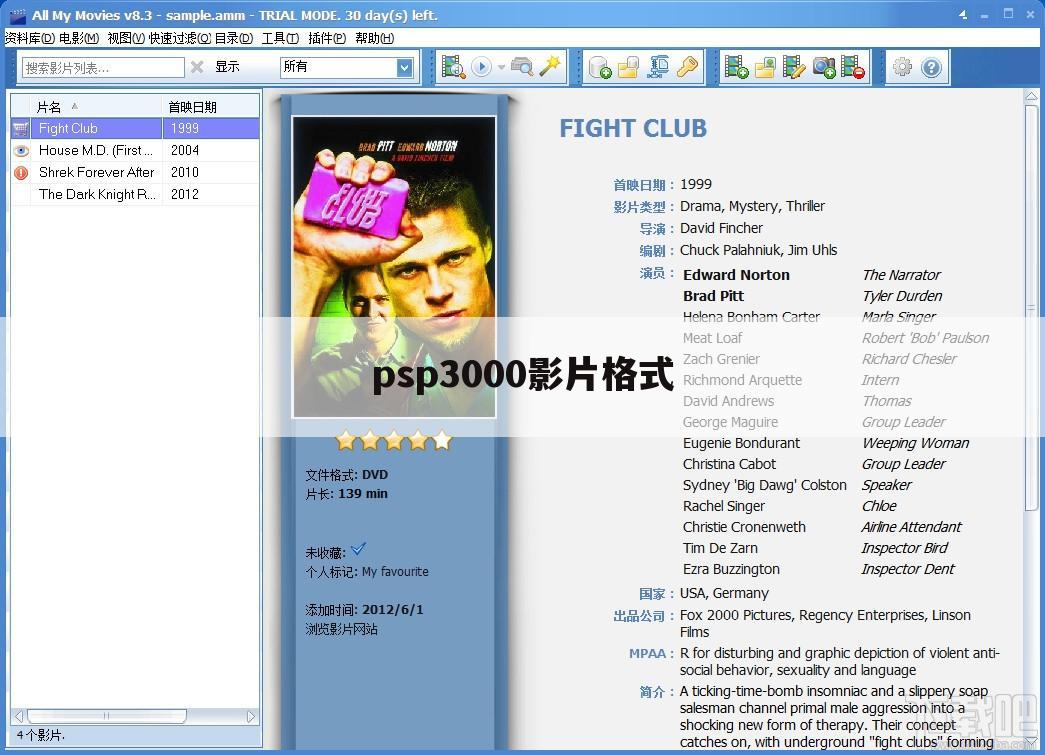
Task: Click the open database folder icon
Action: 628,67
